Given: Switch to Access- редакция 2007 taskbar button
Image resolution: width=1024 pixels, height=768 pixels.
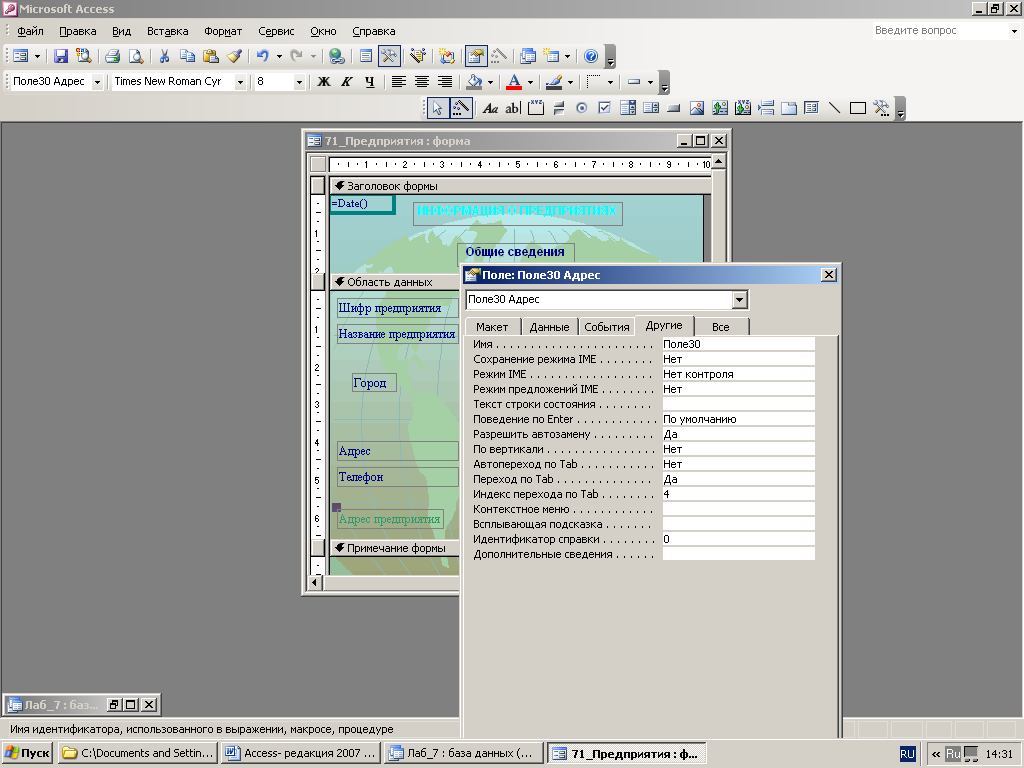Looking at the screenshot, I should 301,753.
